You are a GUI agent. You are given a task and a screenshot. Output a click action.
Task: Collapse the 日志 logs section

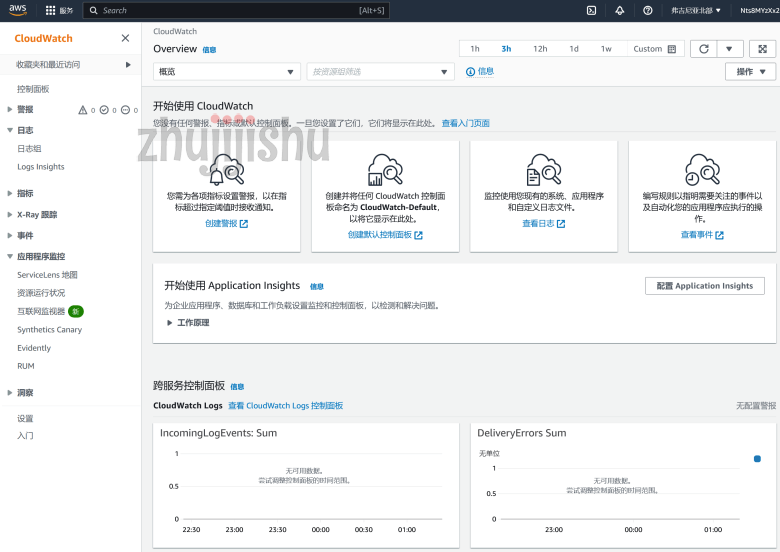point(9,130)
